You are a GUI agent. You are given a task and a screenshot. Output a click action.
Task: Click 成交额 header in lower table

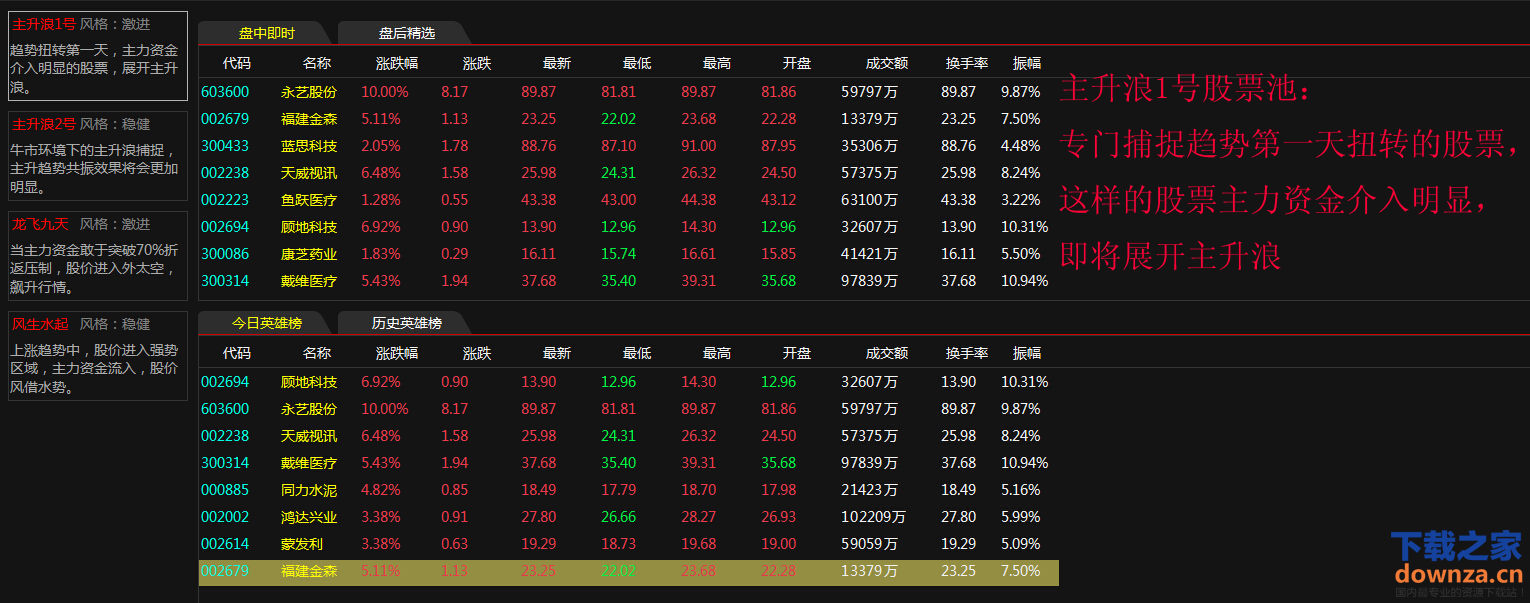pos(887,353)
